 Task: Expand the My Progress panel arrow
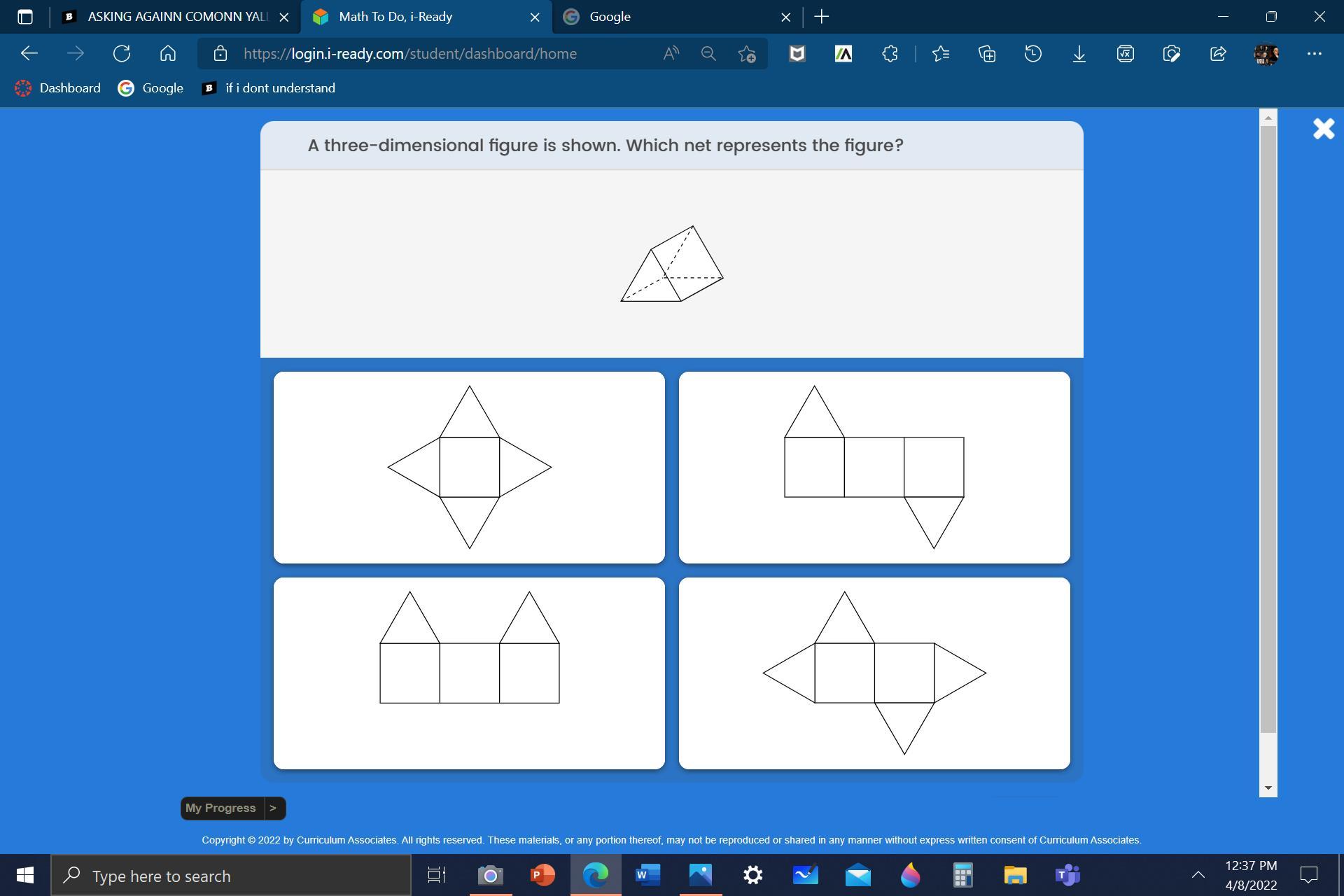click(x=273, y=808)
